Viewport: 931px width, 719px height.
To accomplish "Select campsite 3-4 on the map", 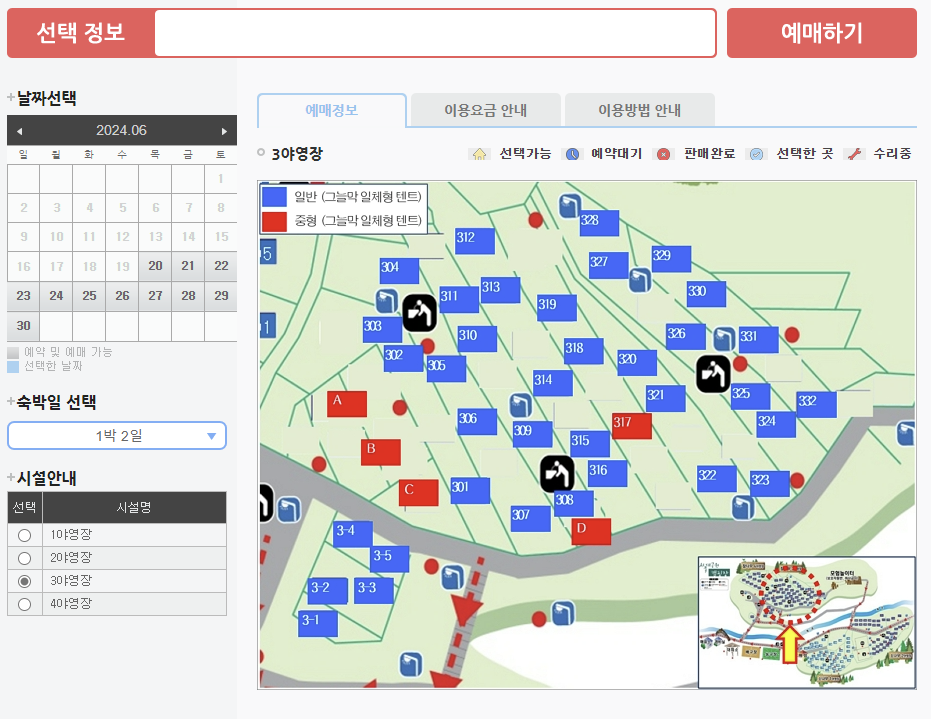I will click(353, 534).
